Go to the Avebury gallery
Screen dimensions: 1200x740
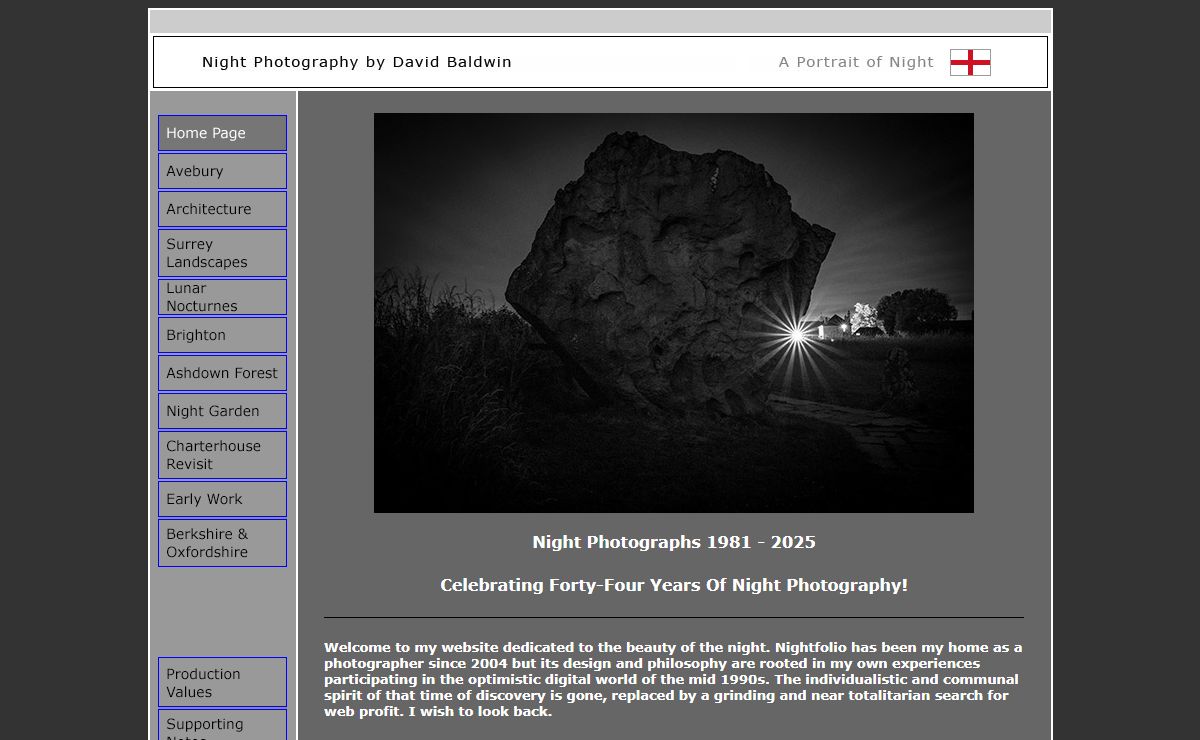tap(222, 171)
